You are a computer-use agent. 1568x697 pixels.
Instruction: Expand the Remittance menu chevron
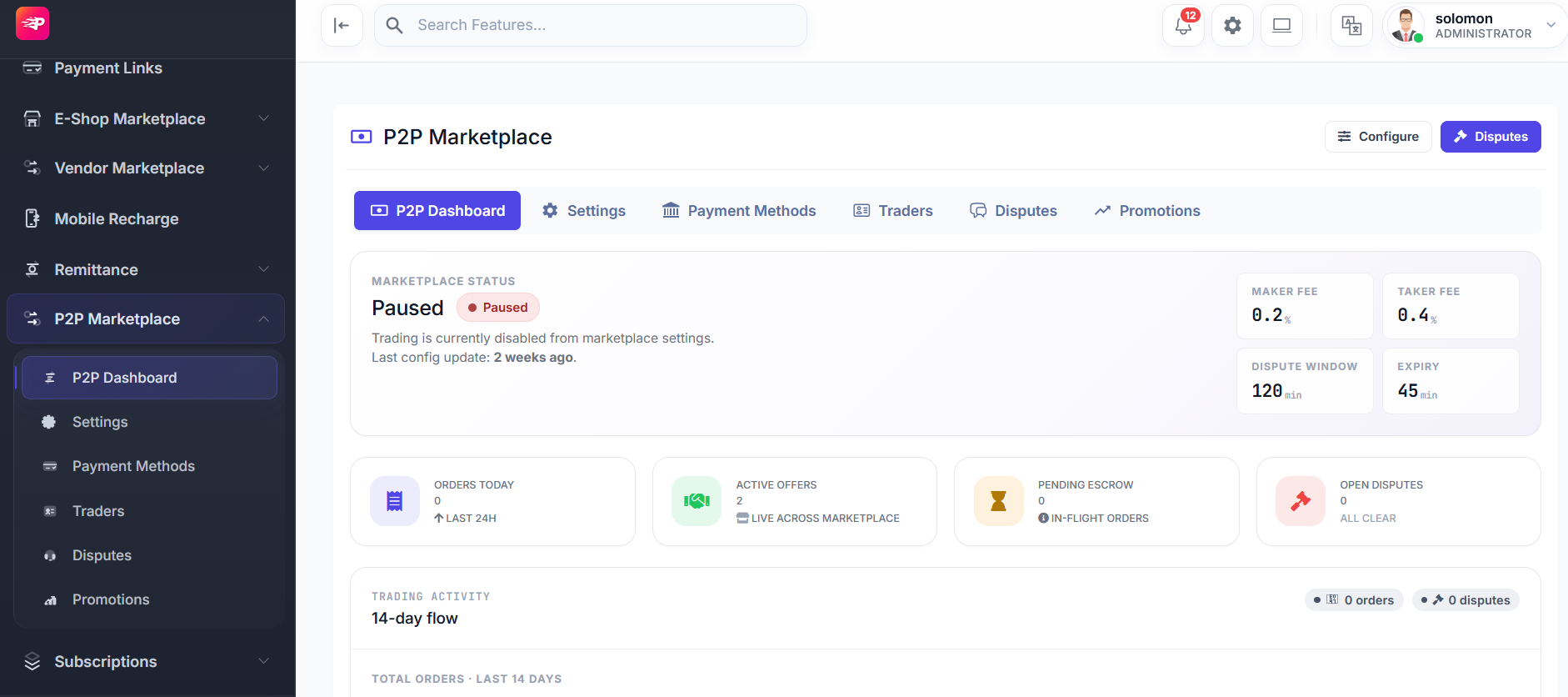point(263,269)
